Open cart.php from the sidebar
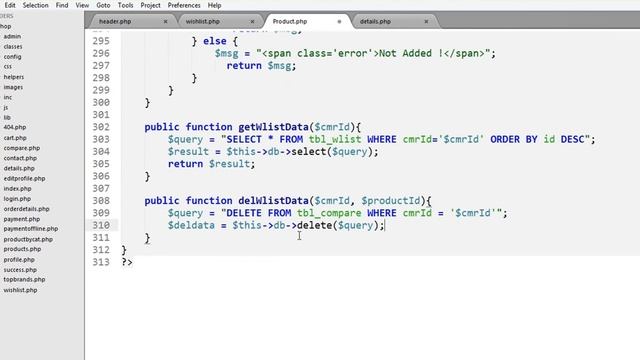This screenshot has width=640, height=360. [15, 138]
